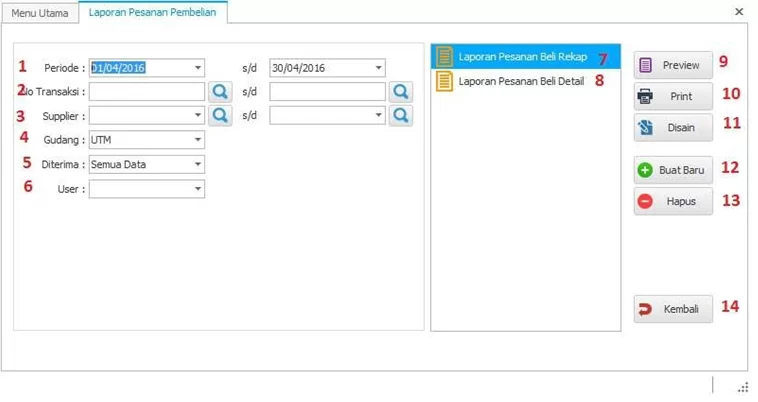Select Laporan Pesanan Beli Rekap report
This screenshot has width=758, height=402.
point(522,57)
